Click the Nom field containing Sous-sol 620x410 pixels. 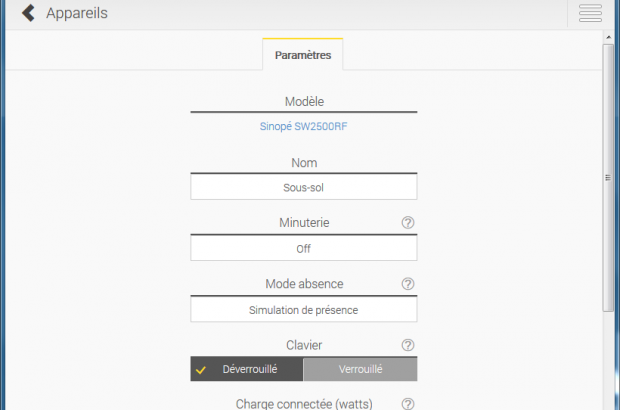(303, 187)
